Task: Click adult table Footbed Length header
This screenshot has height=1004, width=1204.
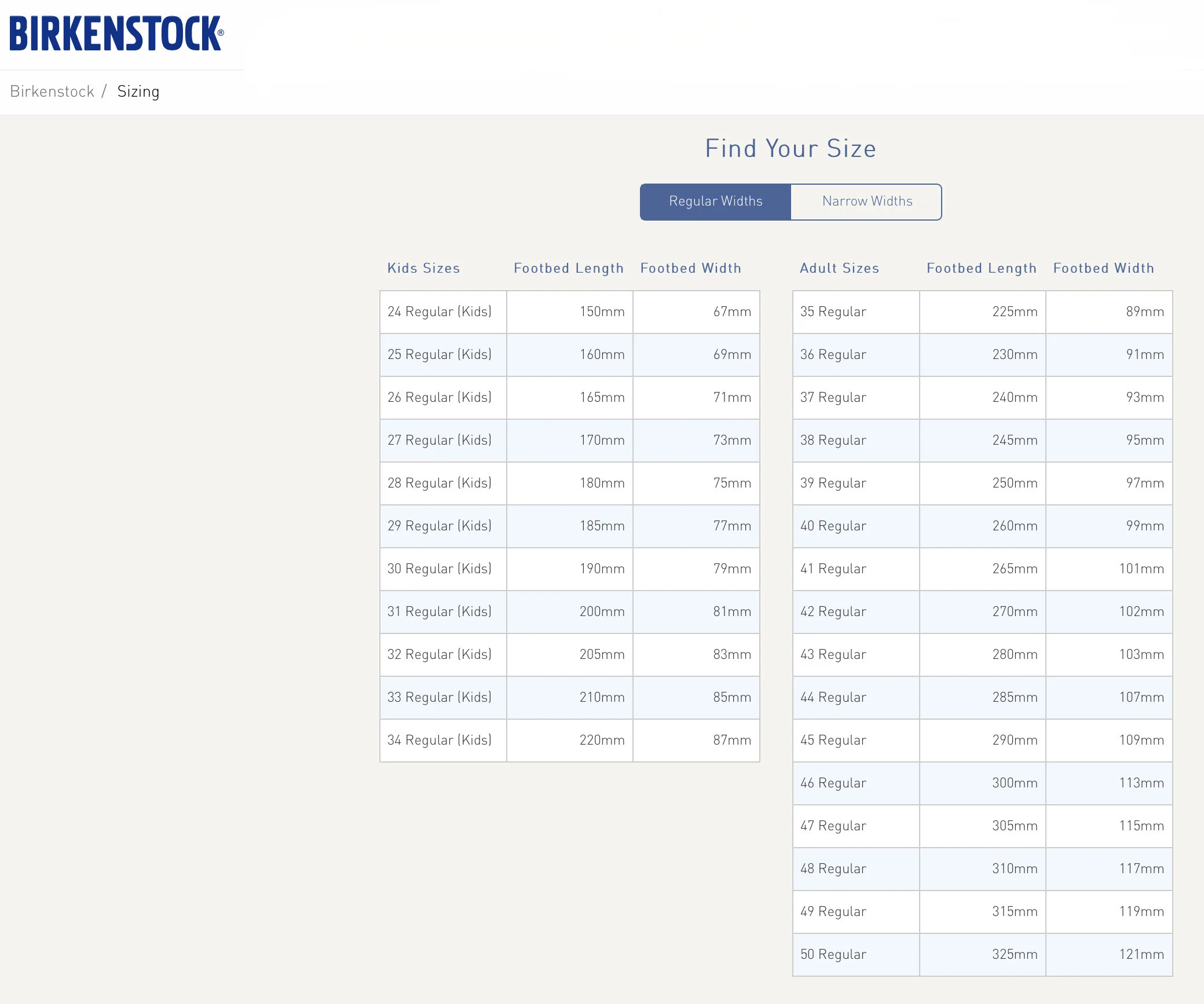Action: coord(981,268)
